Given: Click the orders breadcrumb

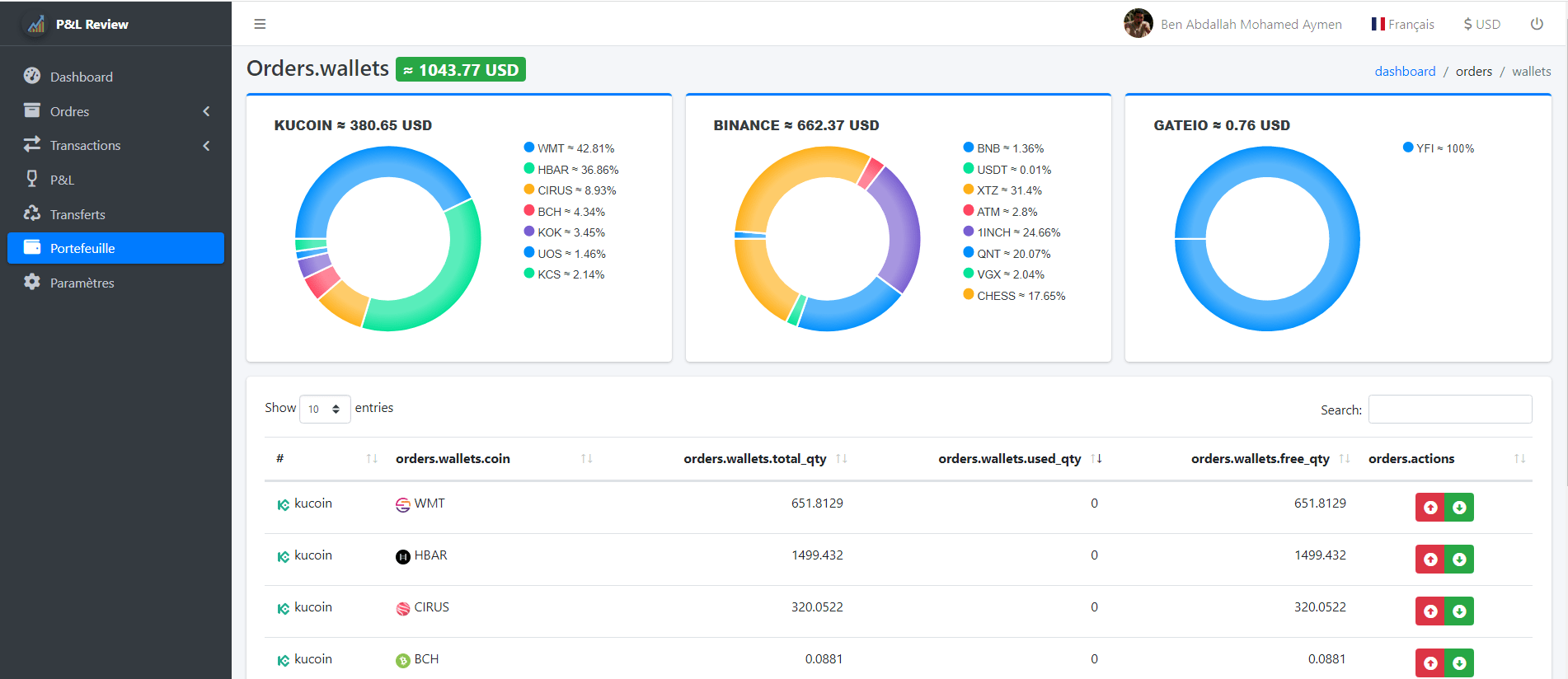Looking at the screenshot, I should pyautogui.click(x=1474, y=72).
